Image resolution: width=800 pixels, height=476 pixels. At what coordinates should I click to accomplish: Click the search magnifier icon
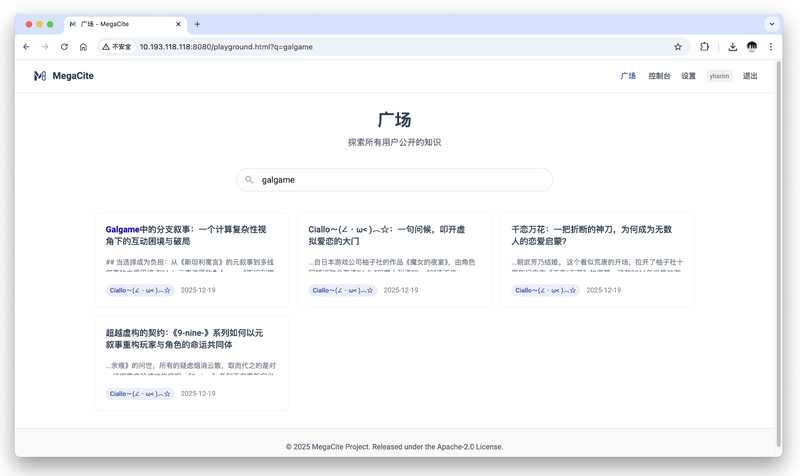[x=249, y=180]
